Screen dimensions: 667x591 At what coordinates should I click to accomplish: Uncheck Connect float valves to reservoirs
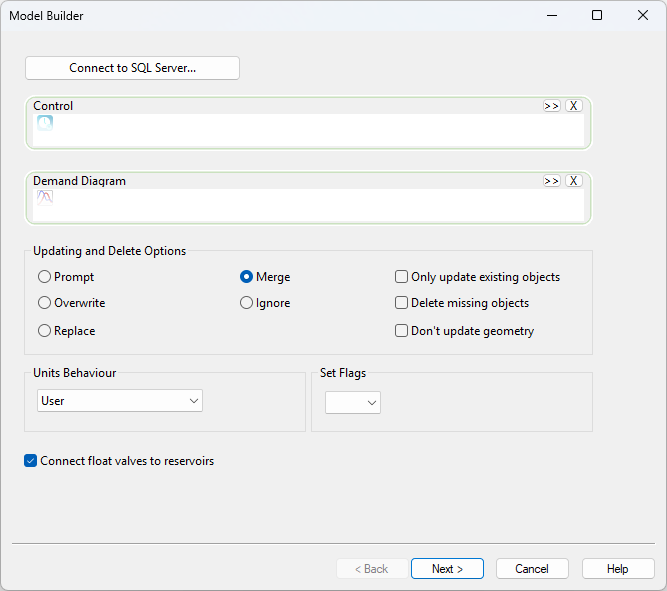pos(31,461)
